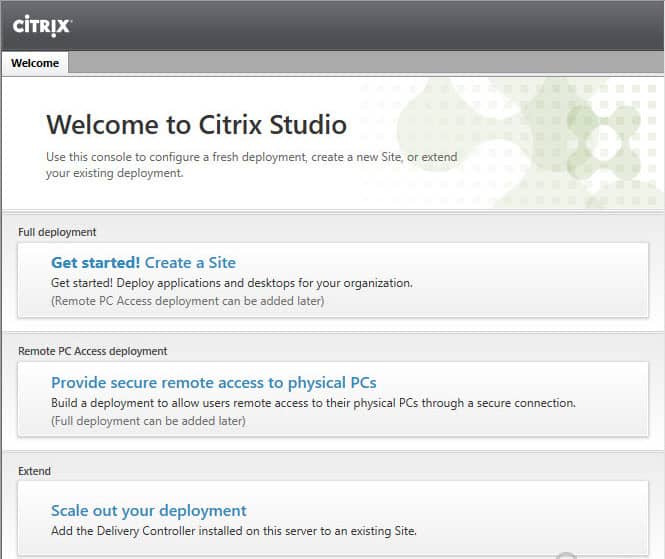Click '(Full deployment can be added later)' note
This screenshot has height=559, width=665.
[x=148, y=421]
